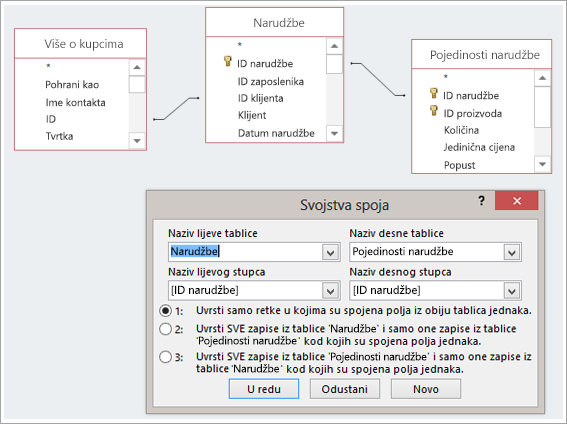Click scroll-down arrow in Pojedinosti narudžbe table

(542, 164)
